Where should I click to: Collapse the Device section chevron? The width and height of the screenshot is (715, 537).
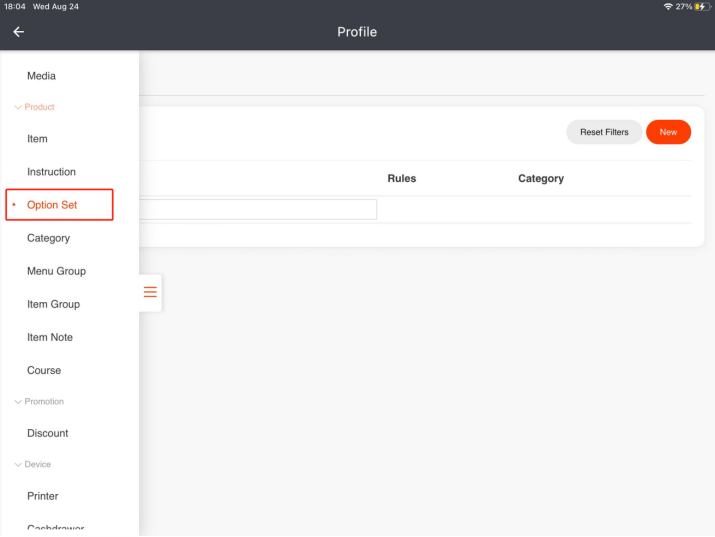click(18, 465)
